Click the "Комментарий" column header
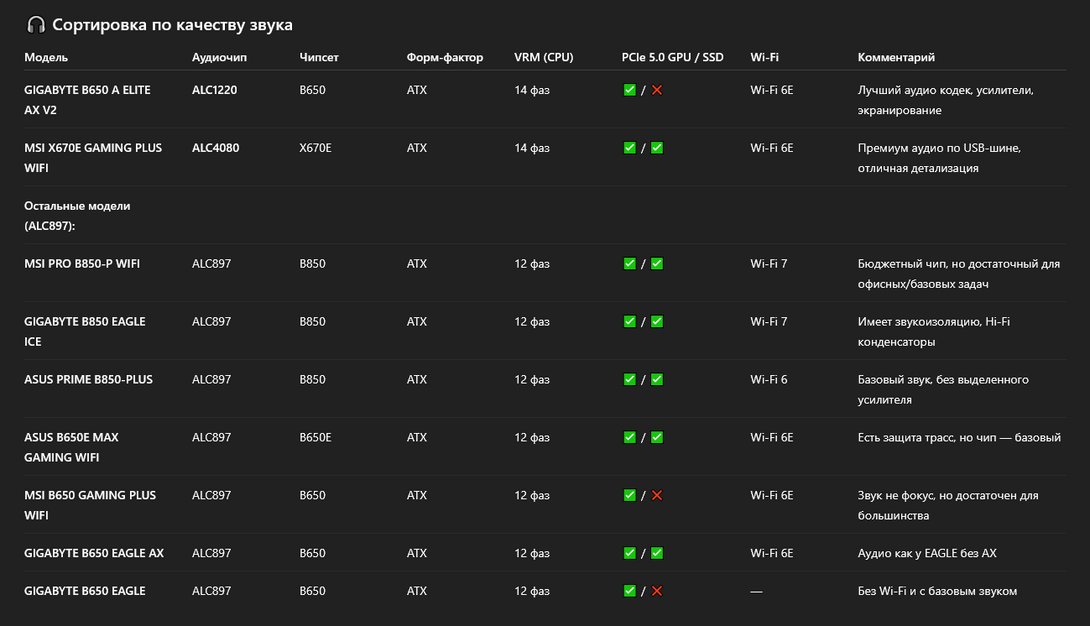 coord(896,57)
